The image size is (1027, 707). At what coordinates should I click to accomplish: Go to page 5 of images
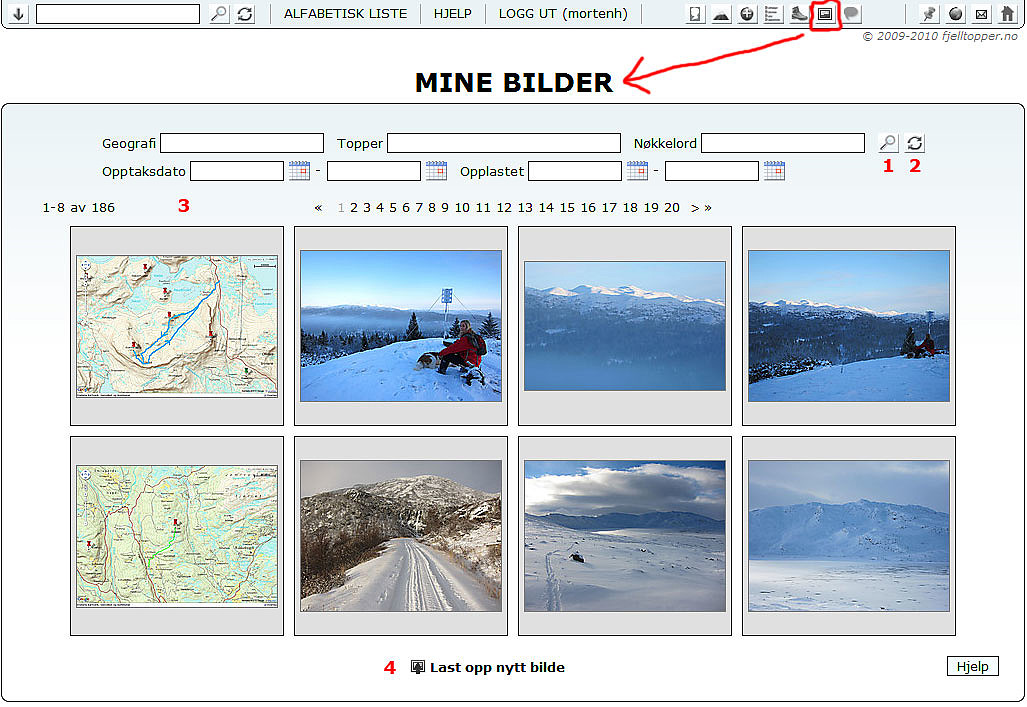click(393, 208)
